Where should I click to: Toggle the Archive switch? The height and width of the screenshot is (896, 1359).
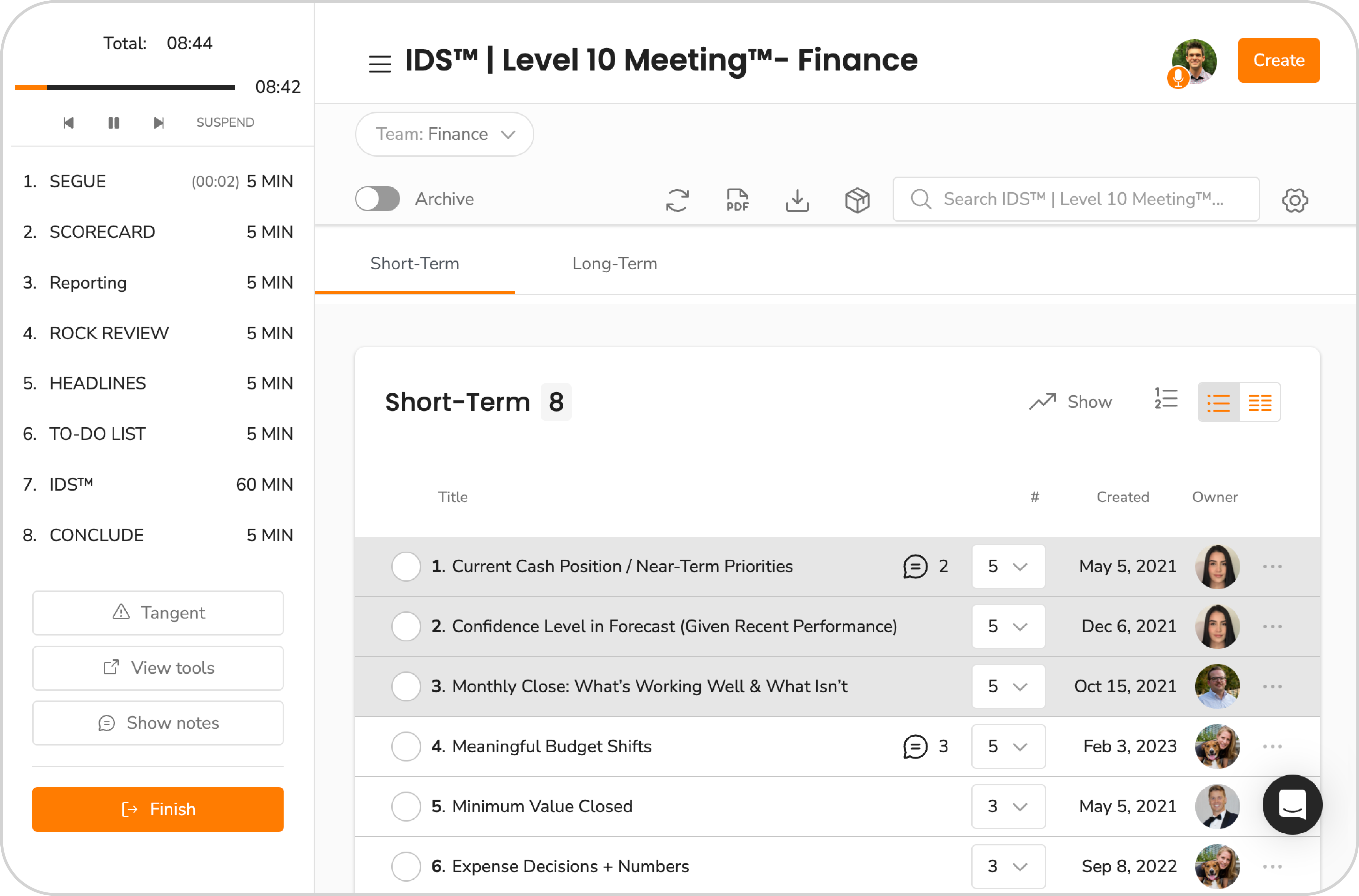click(x=377, y=199)
